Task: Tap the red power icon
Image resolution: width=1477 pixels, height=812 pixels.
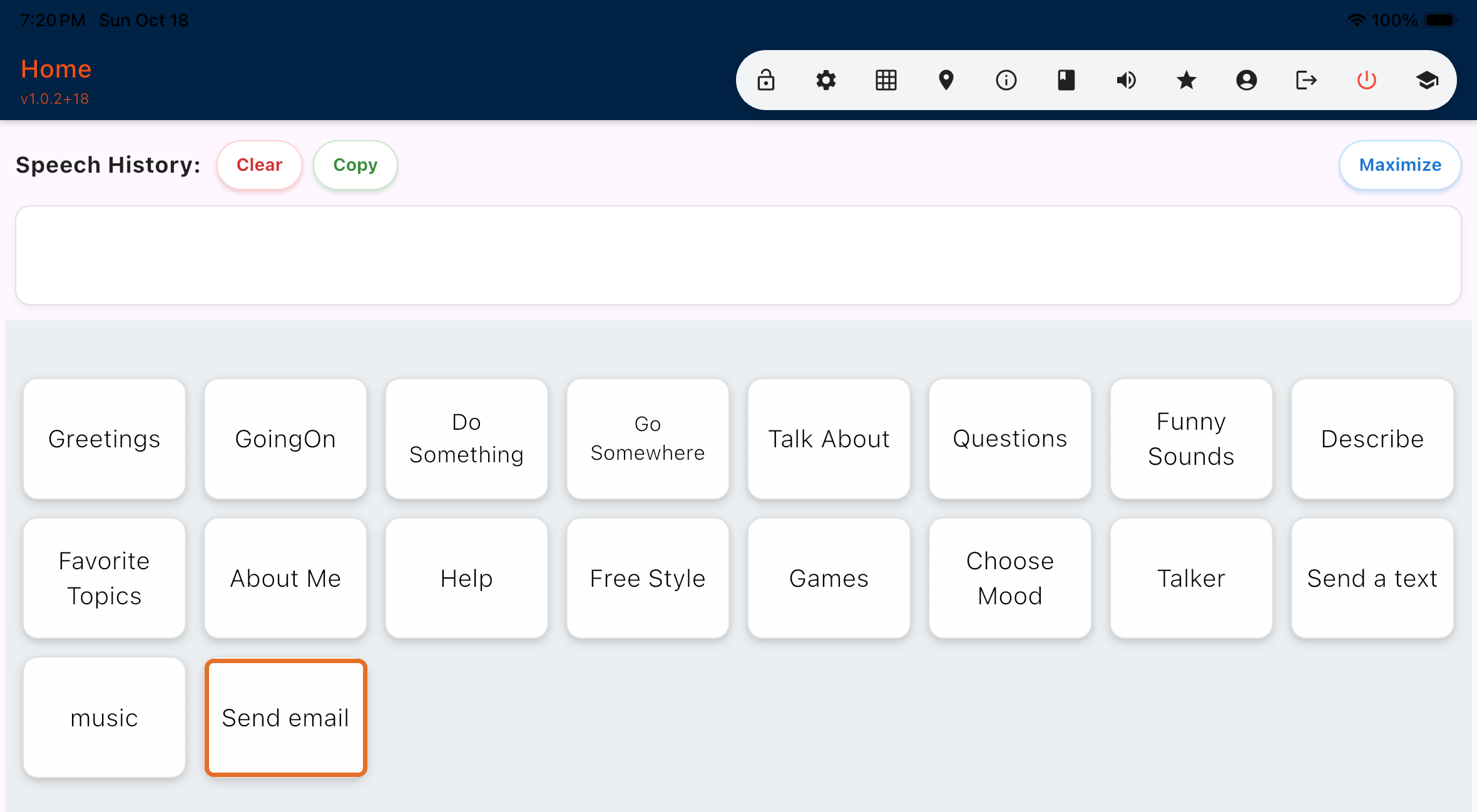Action: (x=1367, y=80)
